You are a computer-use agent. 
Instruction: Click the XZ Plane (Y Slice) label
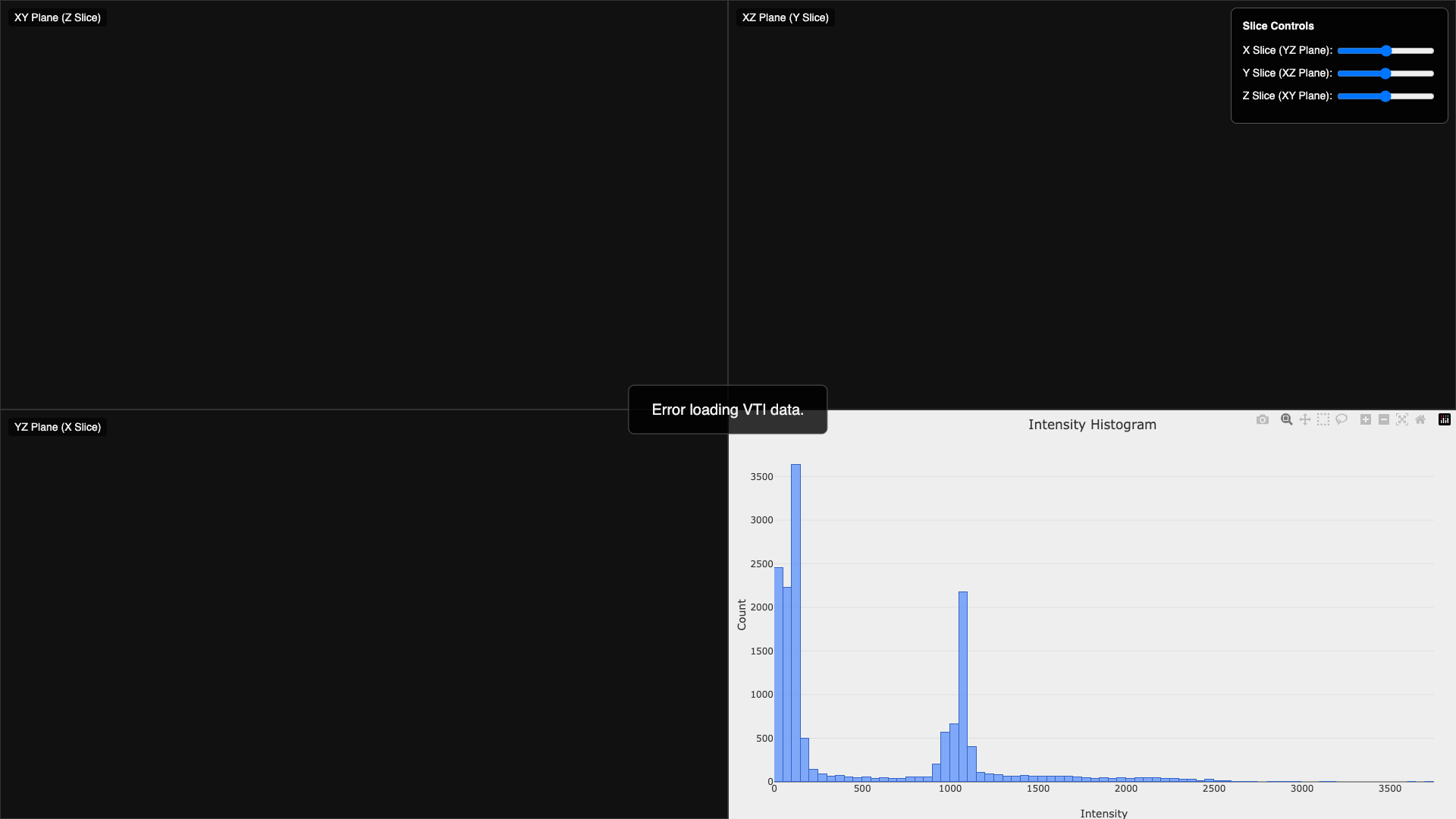785,17
